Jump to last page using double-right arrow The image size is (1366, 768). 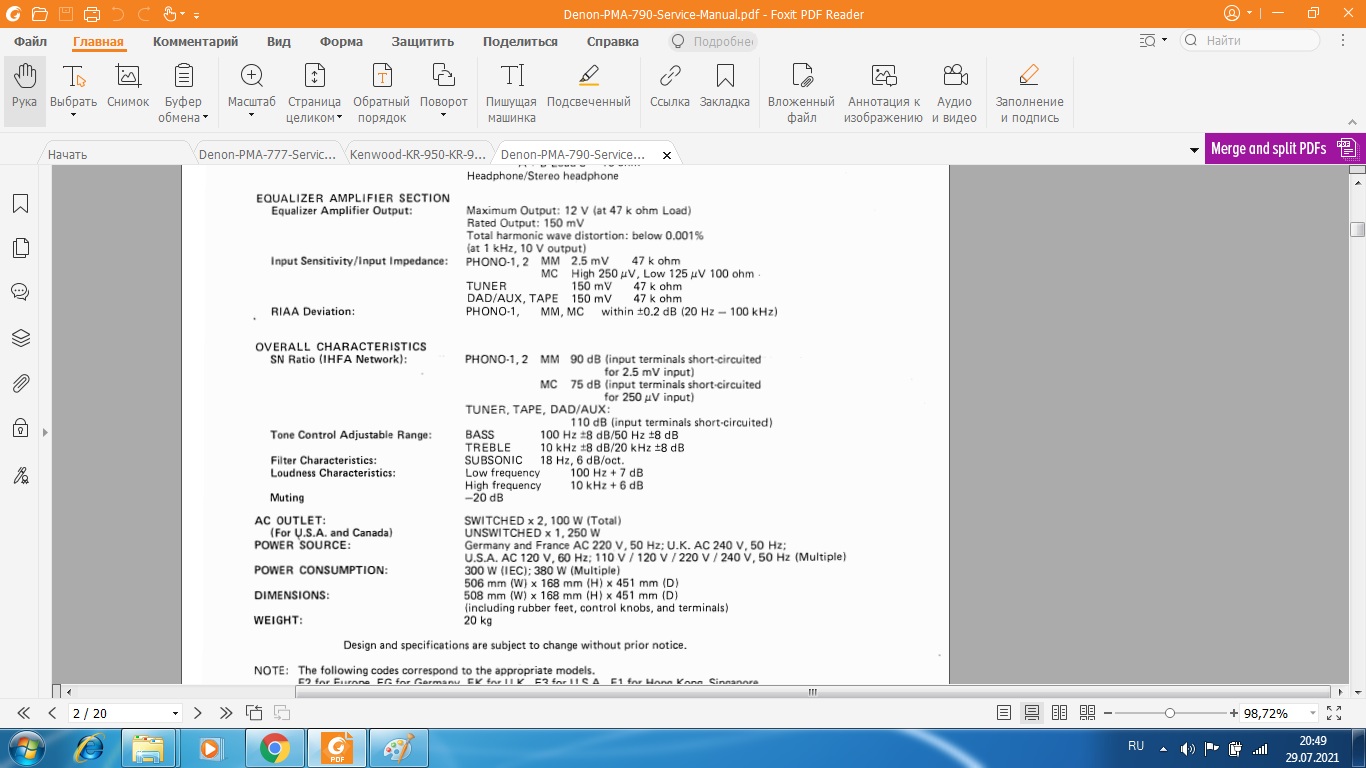(x=226, y=713)
